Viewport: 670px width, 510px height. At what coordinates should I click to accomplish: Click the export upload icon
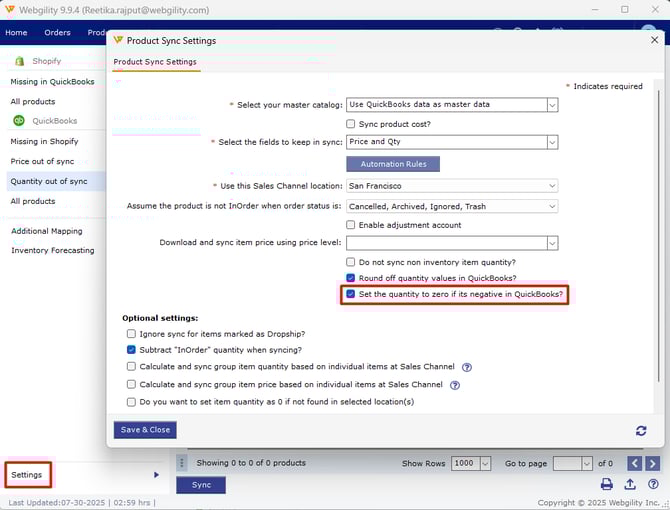[x=630, y=484]
